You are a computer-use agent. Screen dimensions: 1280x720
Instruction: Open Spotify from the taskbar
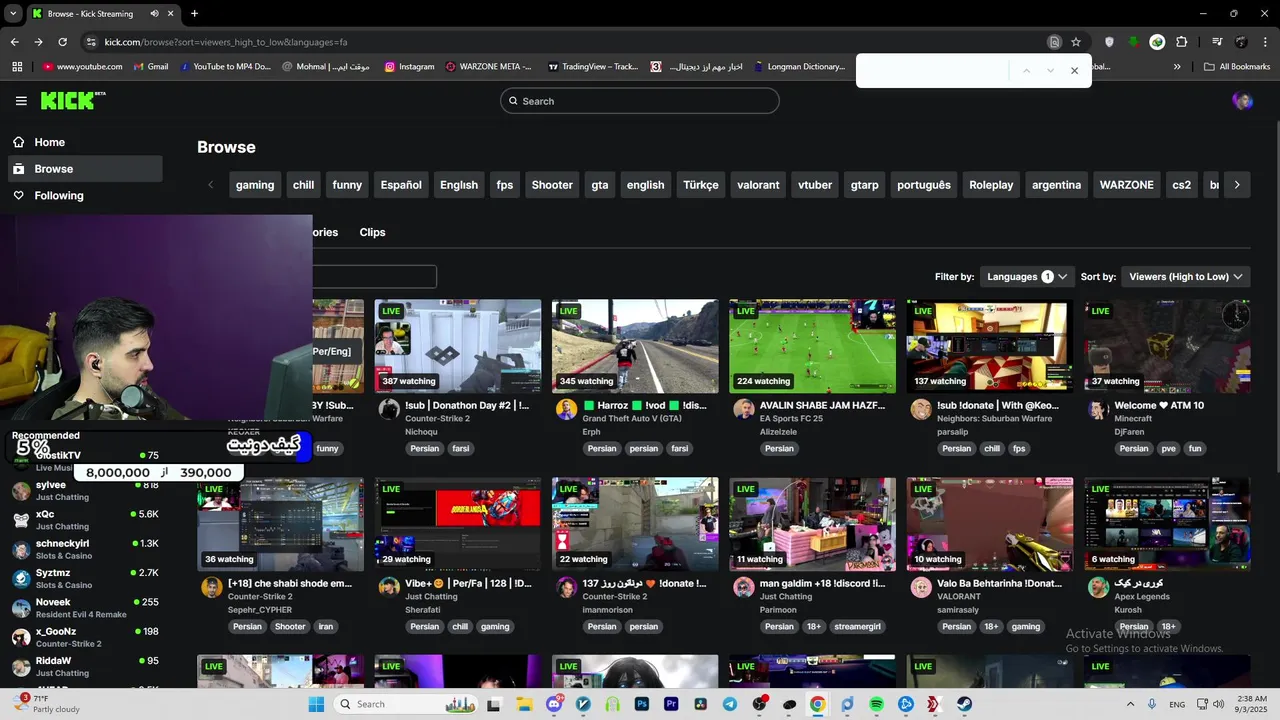tap(876, 704)
